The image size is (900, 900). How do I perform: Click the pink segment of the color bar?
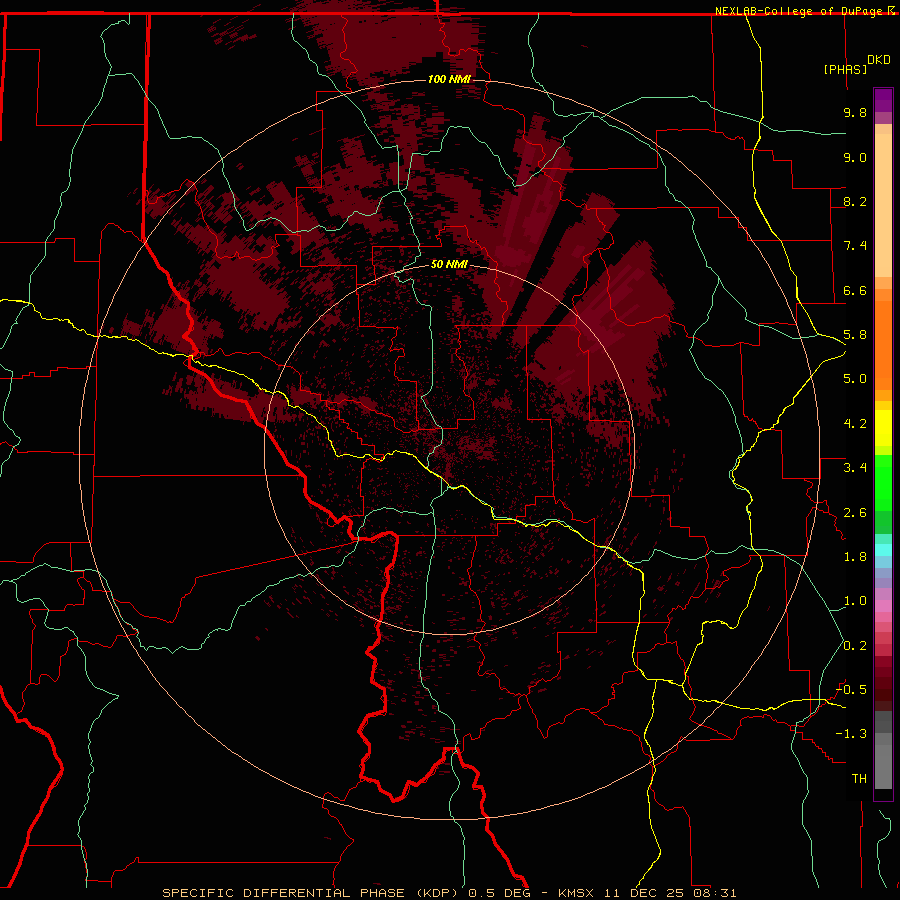tap(883, 606)
